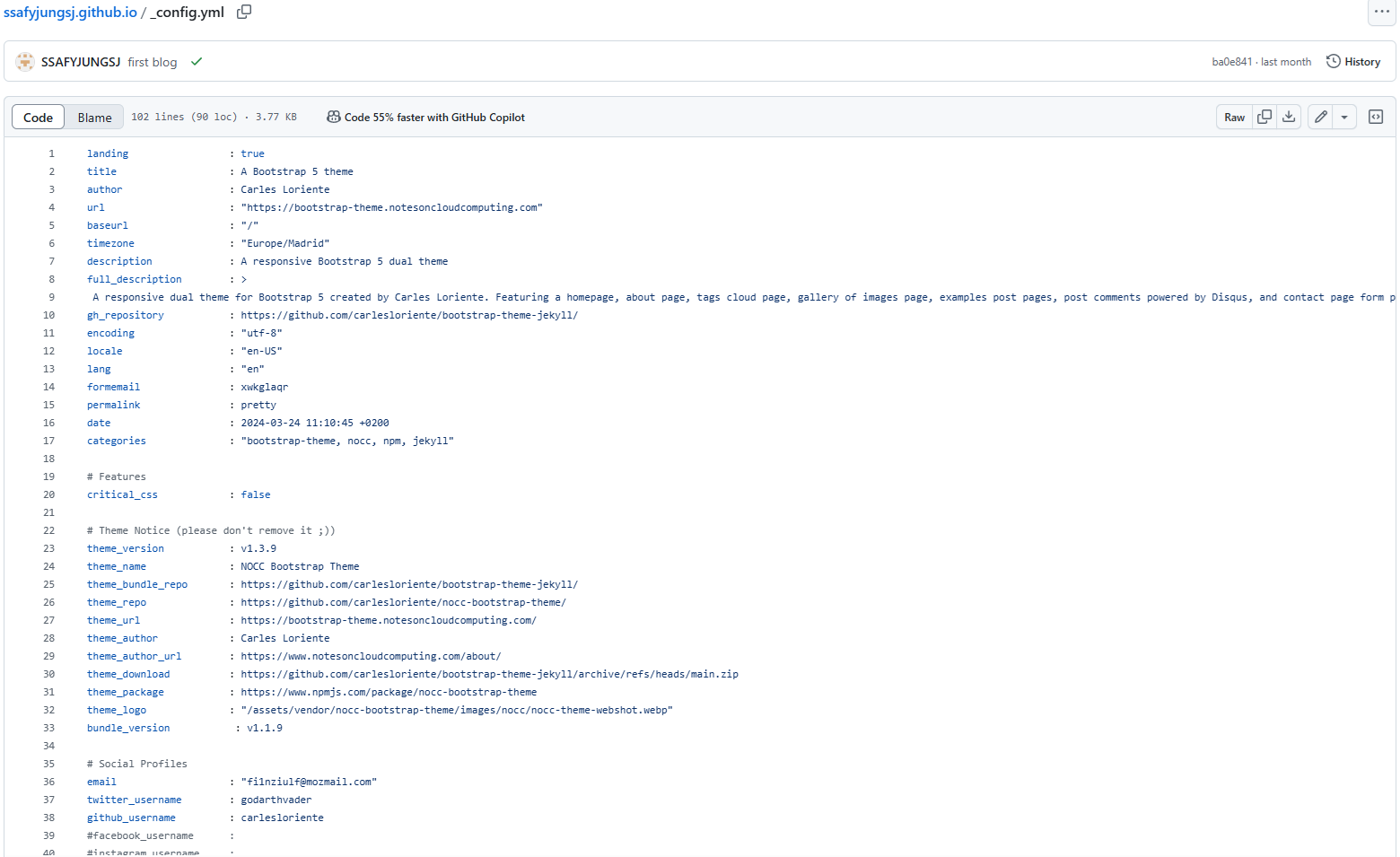Select line number 1
Screen dimensions: 1400x857
coord(51,153)
